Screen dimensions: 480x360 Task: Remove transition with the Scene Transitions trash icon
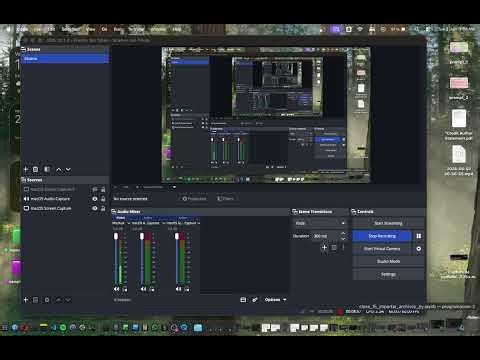334,247
